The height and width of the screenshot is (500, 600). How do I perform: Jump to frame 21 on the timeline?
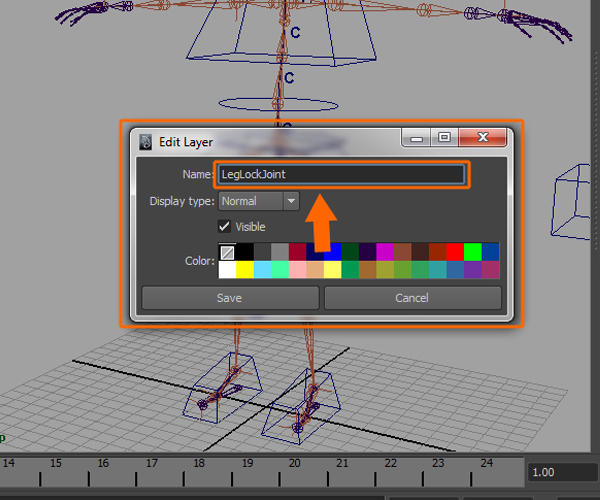tap(342, 463)
